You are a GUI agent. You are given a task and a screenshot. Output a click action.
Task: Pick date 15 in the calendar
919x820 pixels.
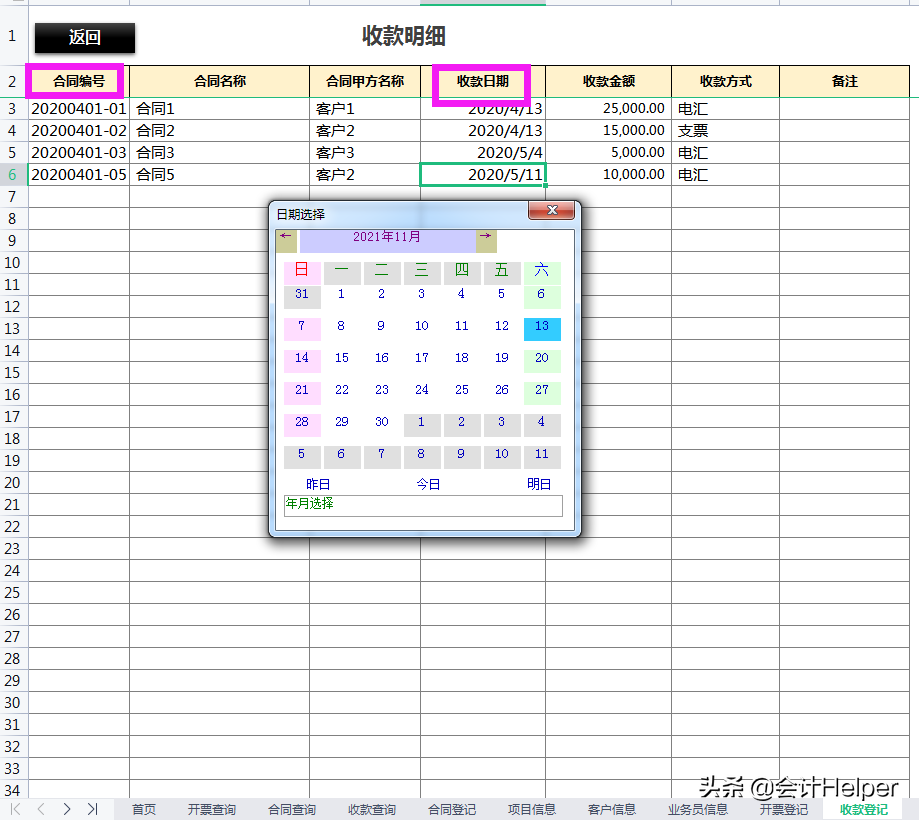(342, 361)
